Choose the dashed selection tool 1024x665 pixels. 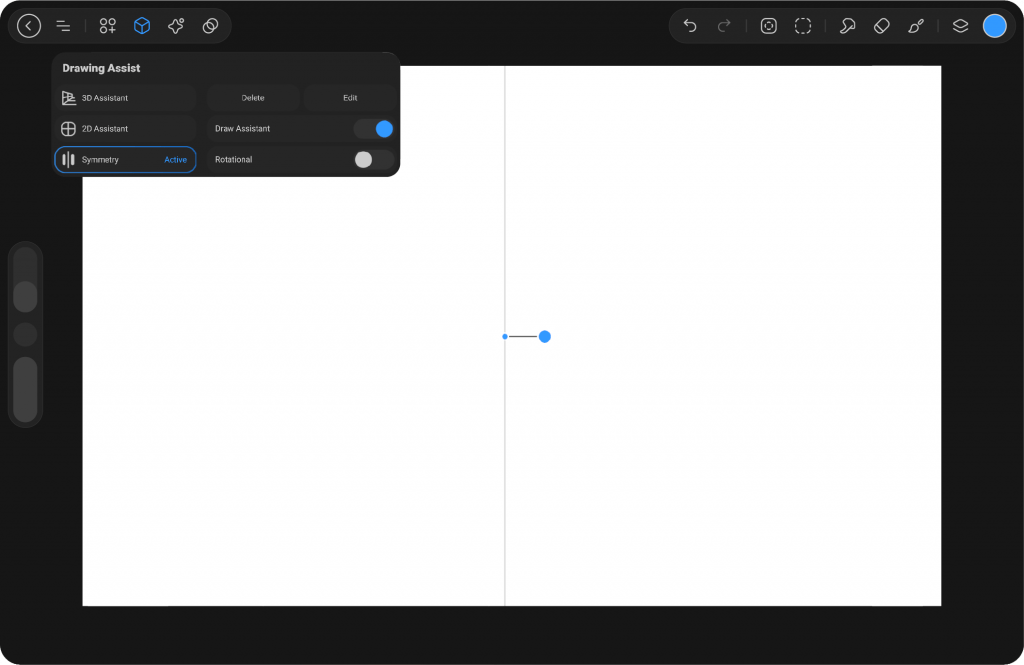coord(803,26)
